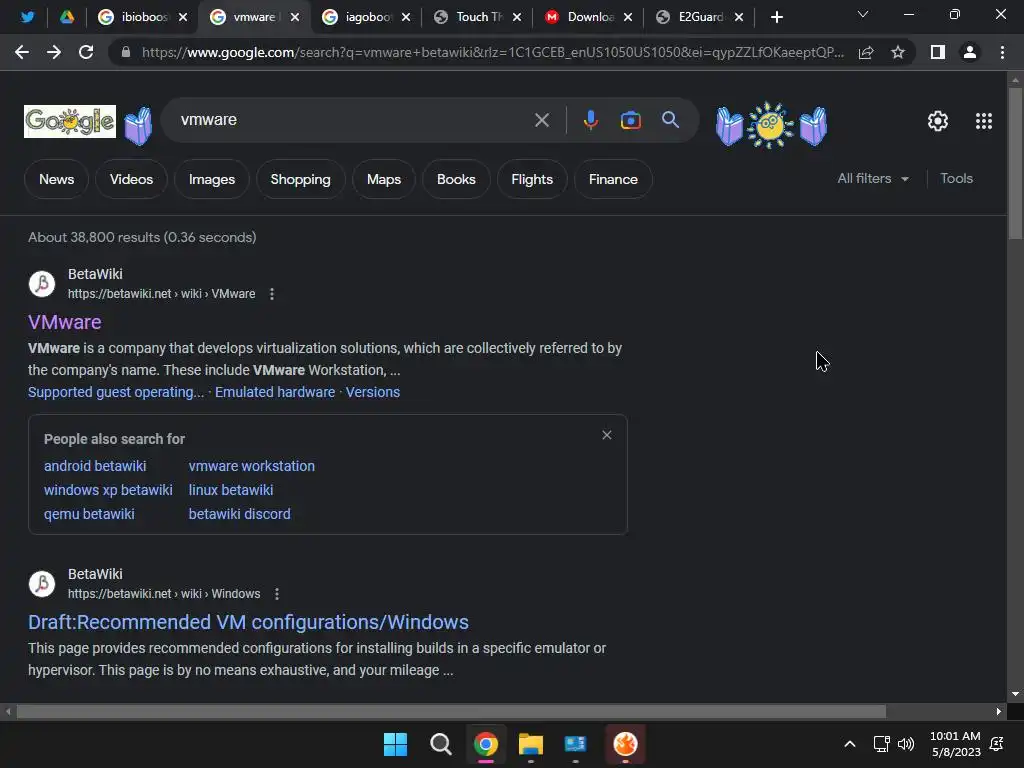Image resolution: width=1024 pixels, height=768 pixels.
Task: Reload the current page
Action: pyautogui.click(x=86, y=52)
